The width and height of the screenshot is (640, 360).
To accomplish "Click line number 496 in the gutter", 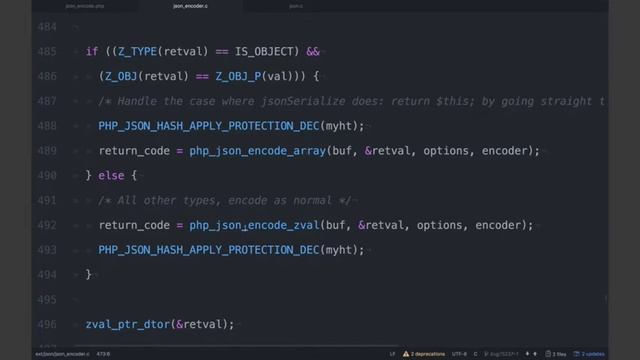I will click(47, 324).
